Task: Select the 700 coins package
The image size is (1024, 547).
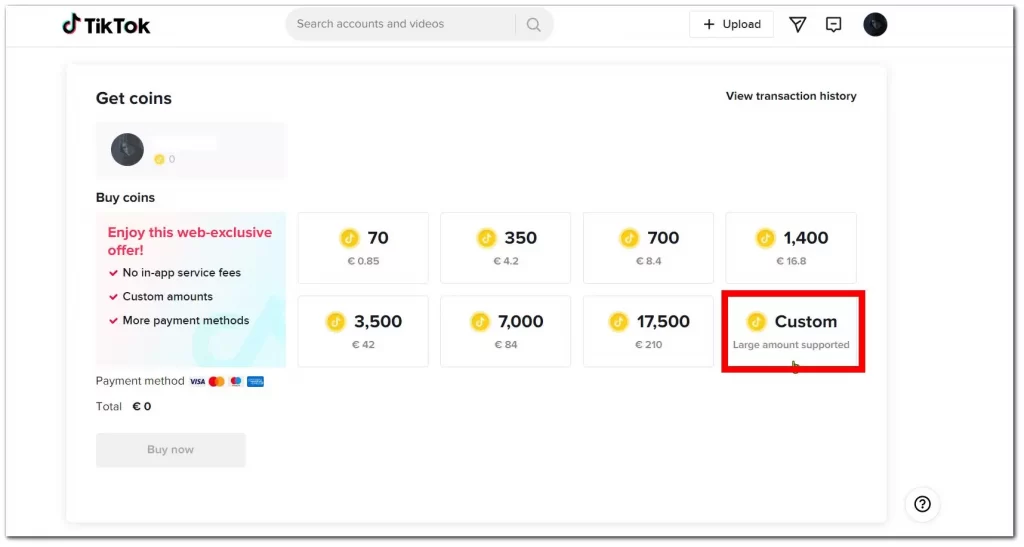Action: (x=648, y=248)
